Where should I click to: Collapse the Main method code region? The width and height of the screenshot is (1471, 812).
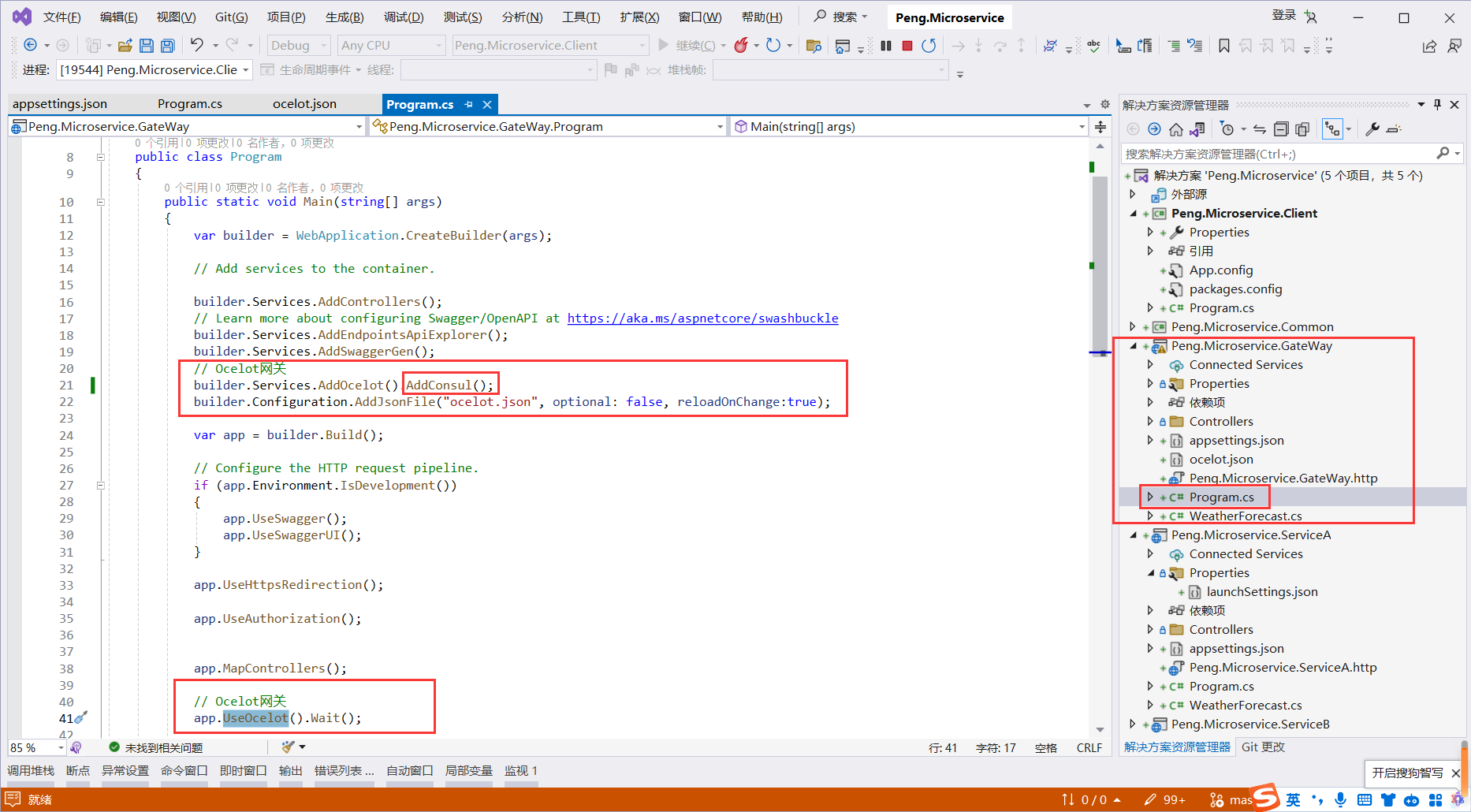coord(100,202)
